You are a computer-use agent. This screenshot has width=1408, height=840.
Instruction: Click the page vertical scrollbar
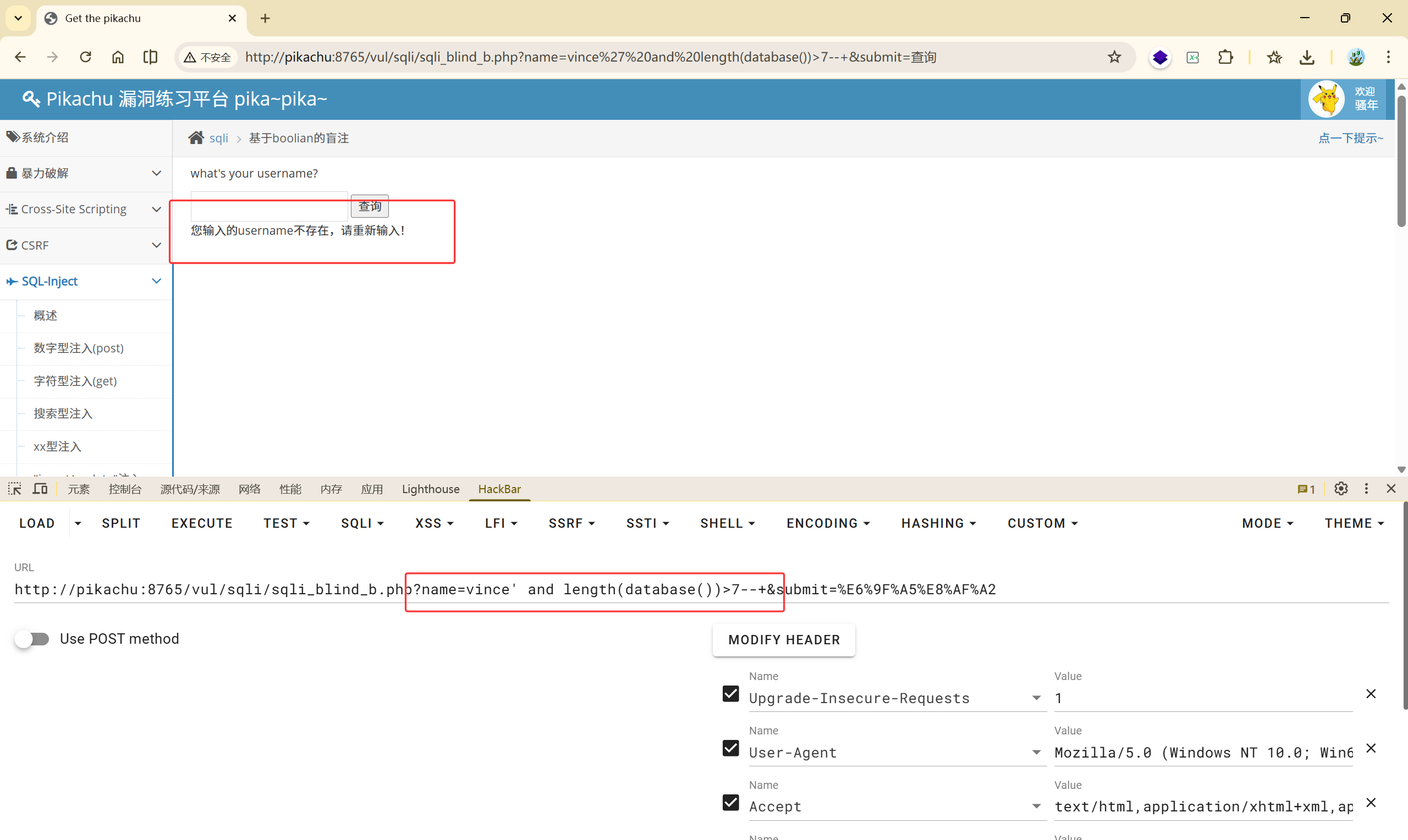pos(1401,161)
